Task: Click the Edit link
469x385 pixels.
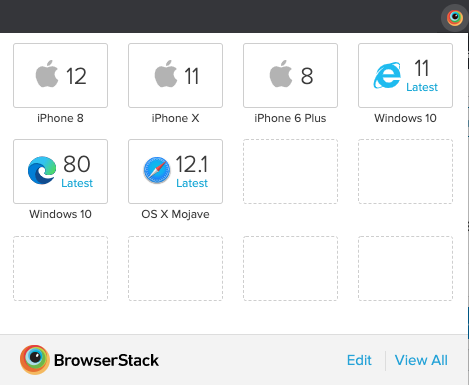Action: (359, 360)
